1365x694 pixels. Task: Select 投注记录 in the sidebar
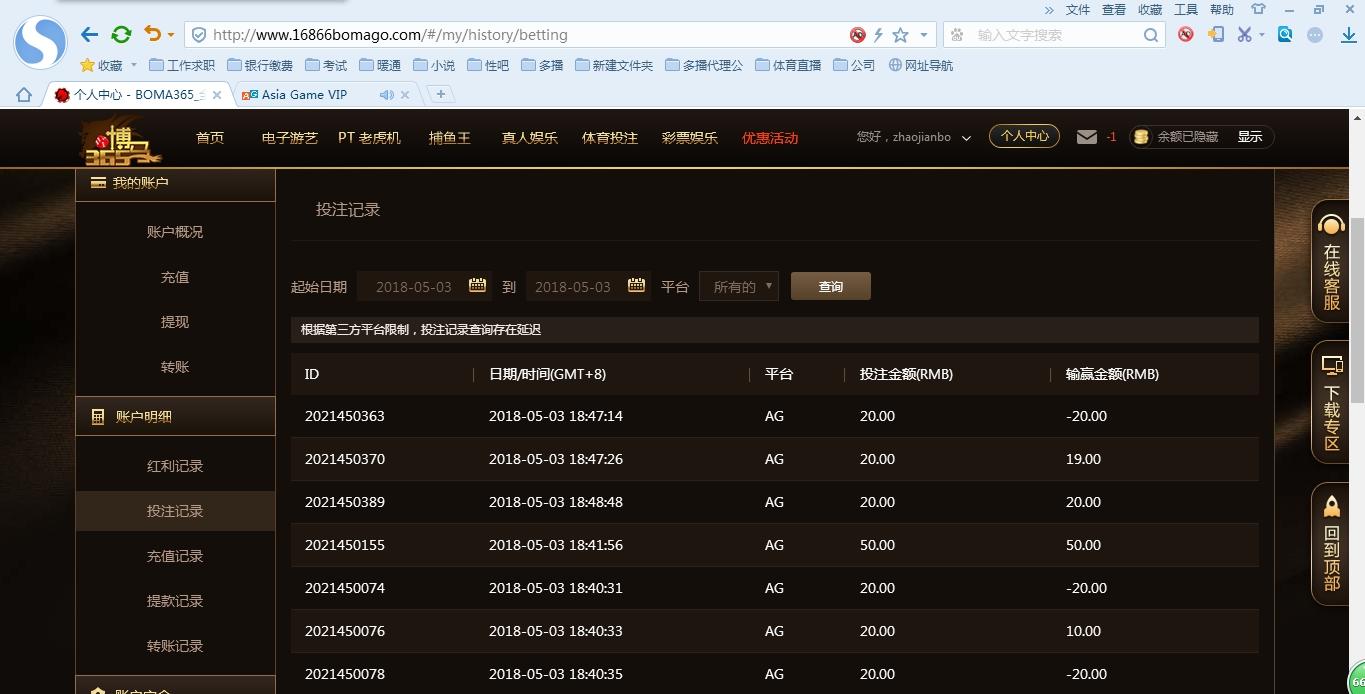pos(175,511)
